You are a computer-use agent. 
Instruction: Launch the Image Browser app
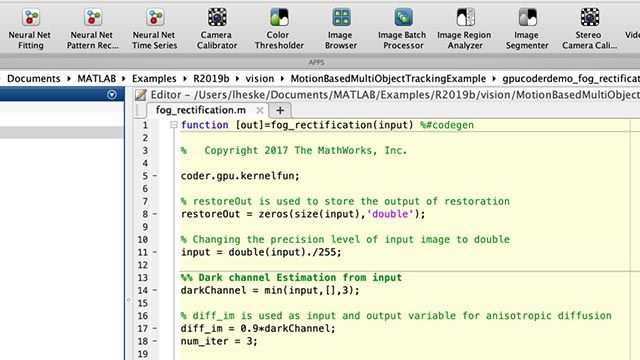[341, 29]
